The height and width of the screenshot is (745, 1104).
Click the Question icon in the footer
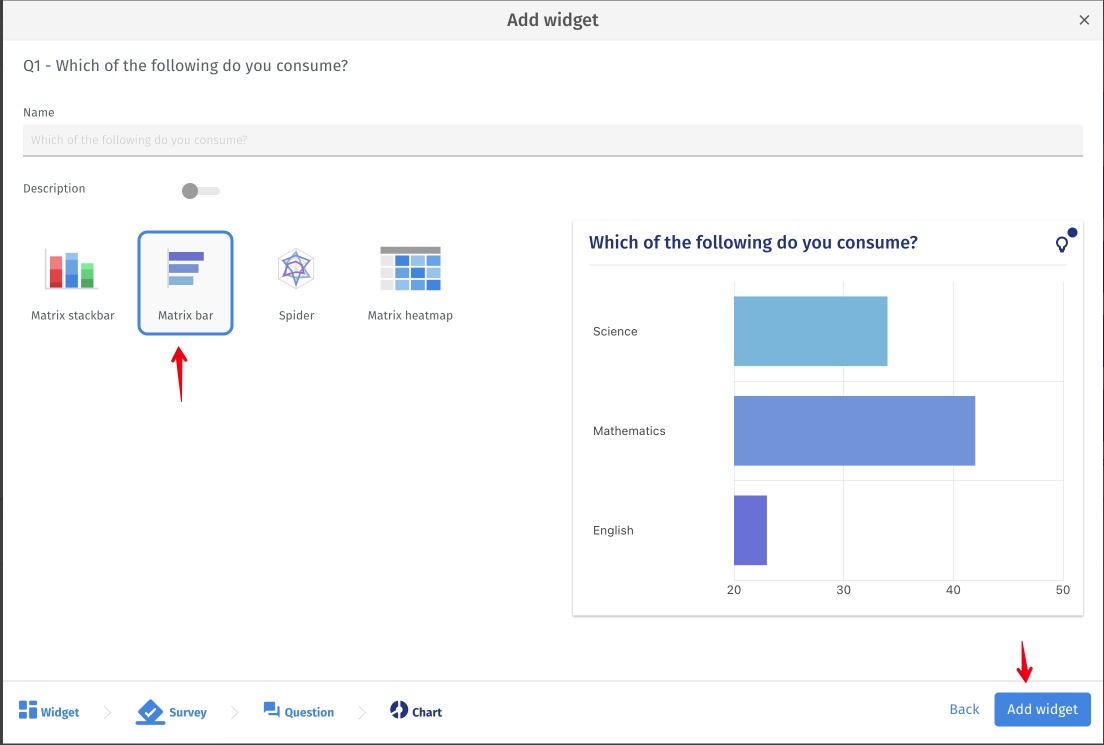pyautogui.click(x=270, y=711)
